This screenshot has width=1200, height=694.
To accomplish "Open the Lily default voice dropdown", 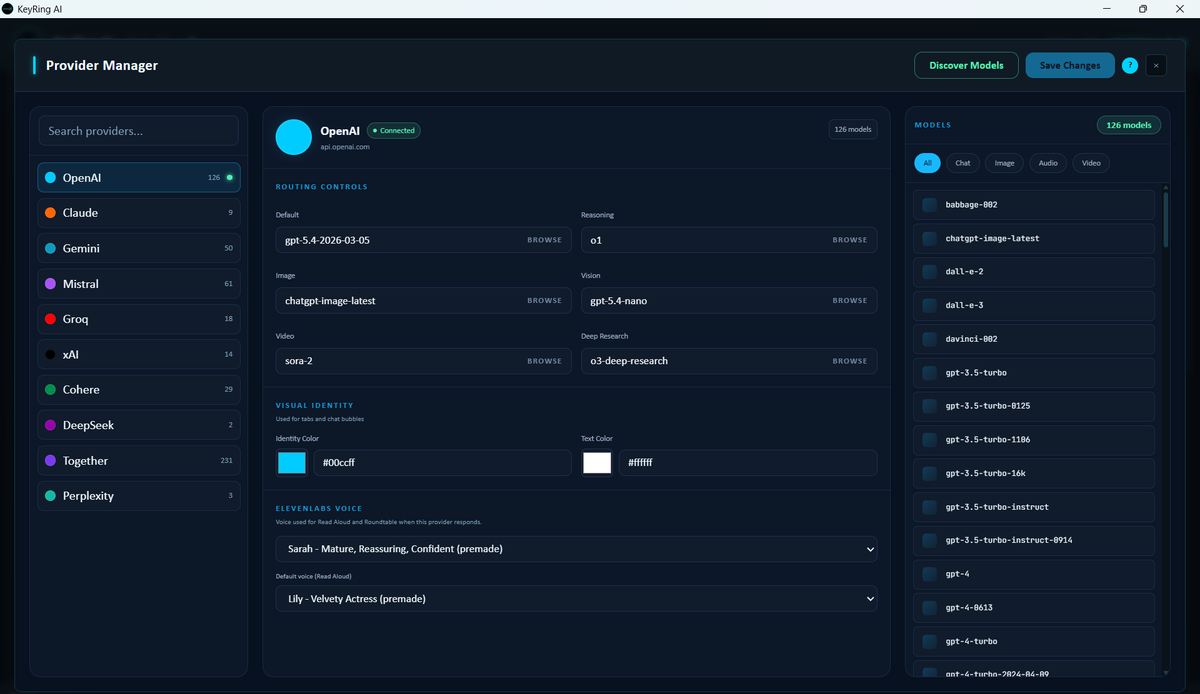I will pyautogui.click(x=576, y=599).
